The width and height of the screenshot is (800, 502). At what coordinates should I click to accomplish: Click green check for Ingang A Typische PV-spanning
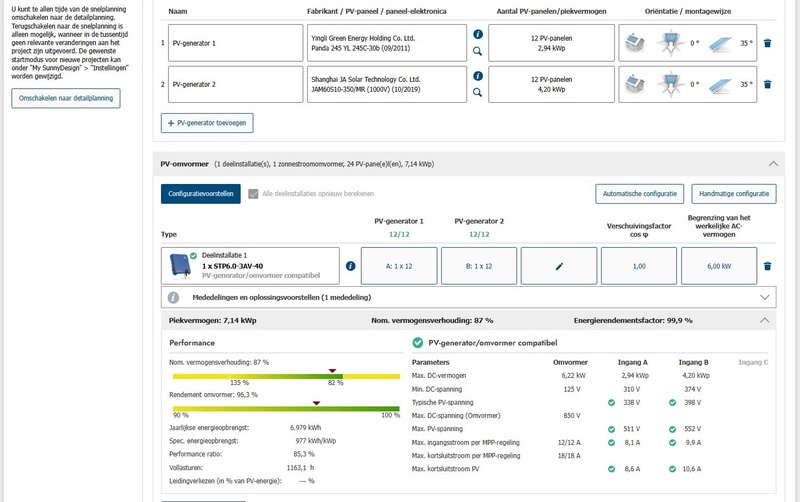click(611, 403)
